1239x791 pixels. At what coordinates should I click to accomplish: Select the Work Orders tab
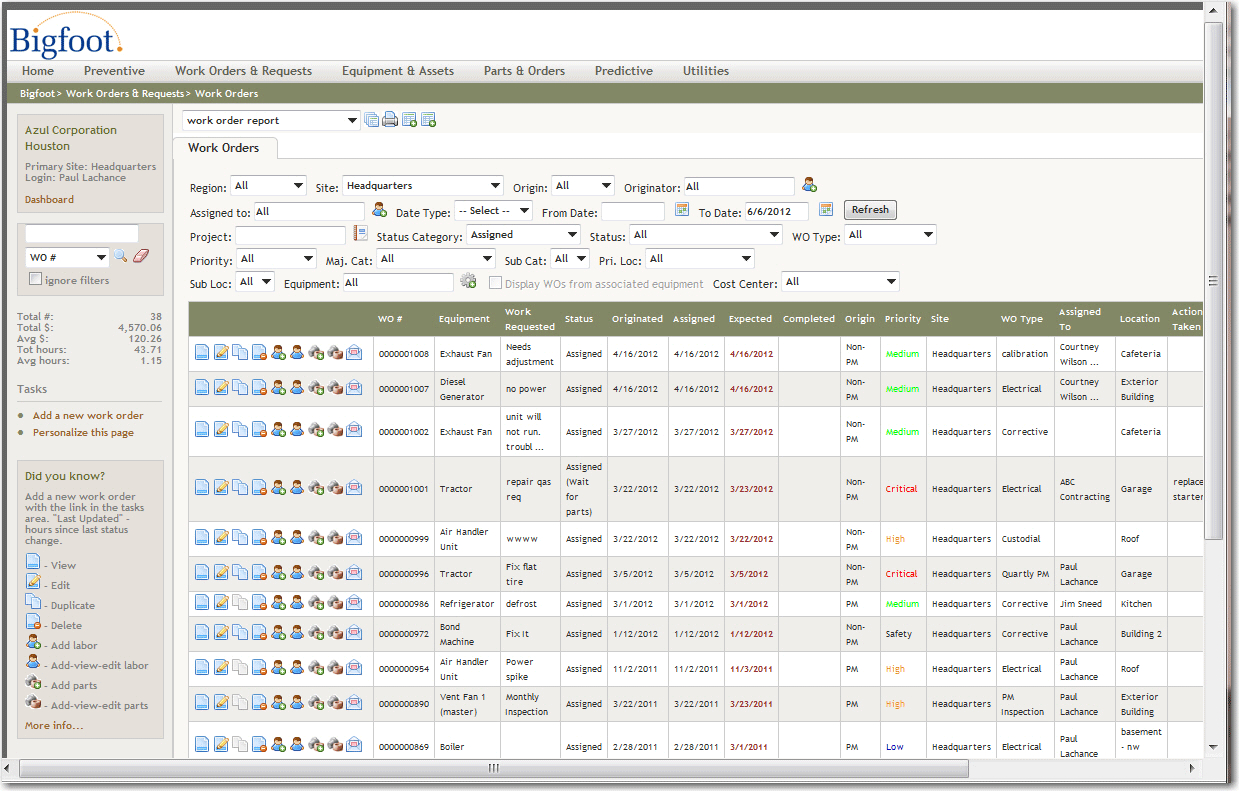[224, 148]
